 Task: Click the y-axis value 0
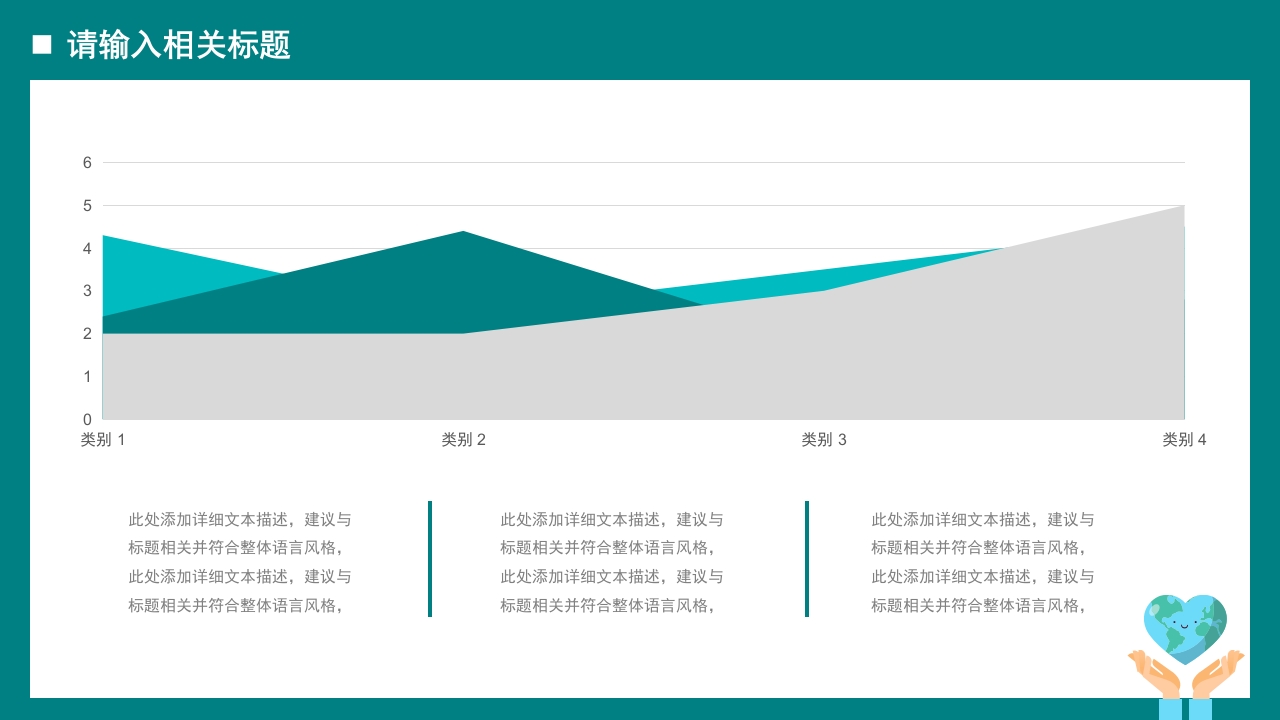(87, 419)
